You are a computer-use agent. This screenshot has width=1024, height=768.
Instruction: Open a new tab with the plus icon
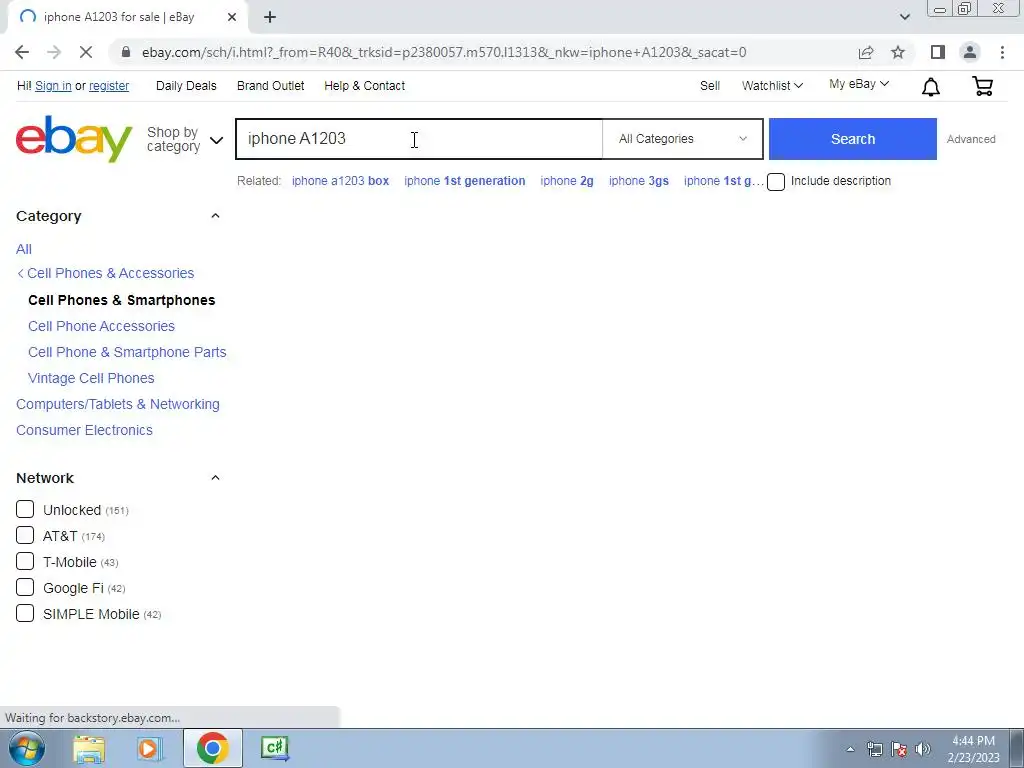pyautogui.click(x=270, y=18)
